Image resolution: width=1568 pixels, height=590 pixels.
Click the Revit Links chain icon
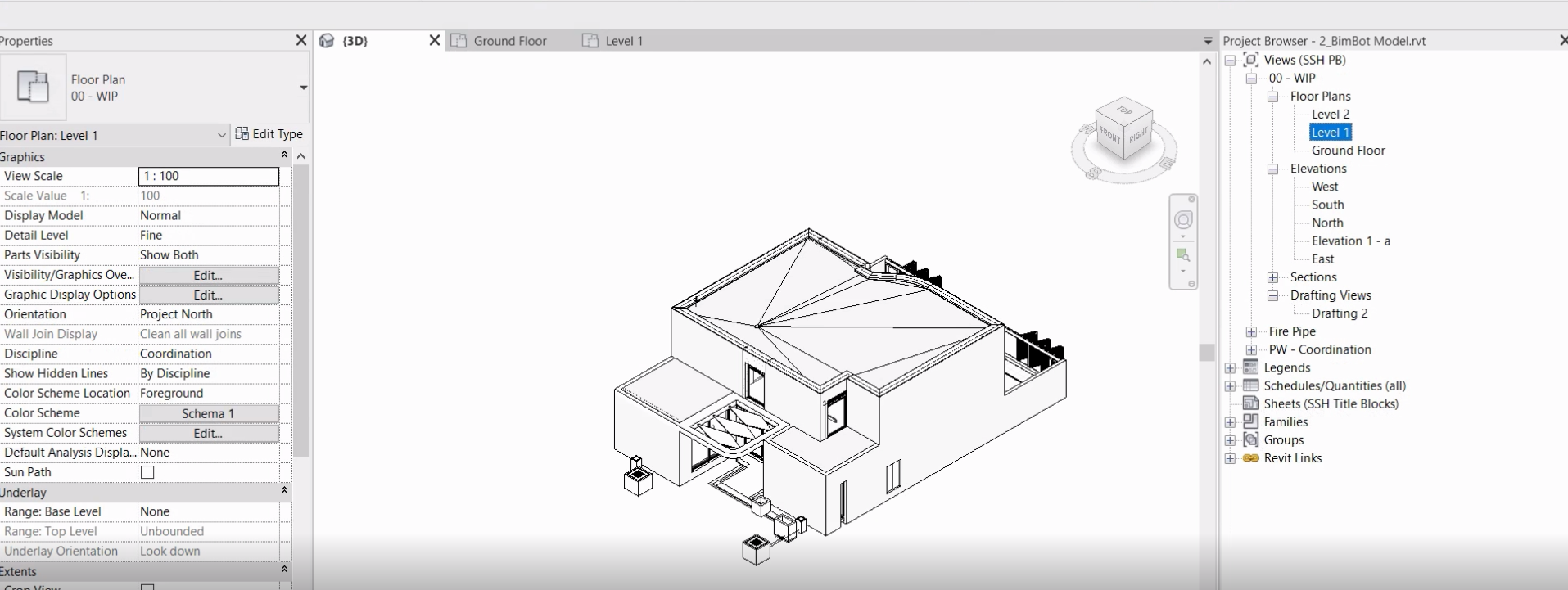(x=1250, y=458)
